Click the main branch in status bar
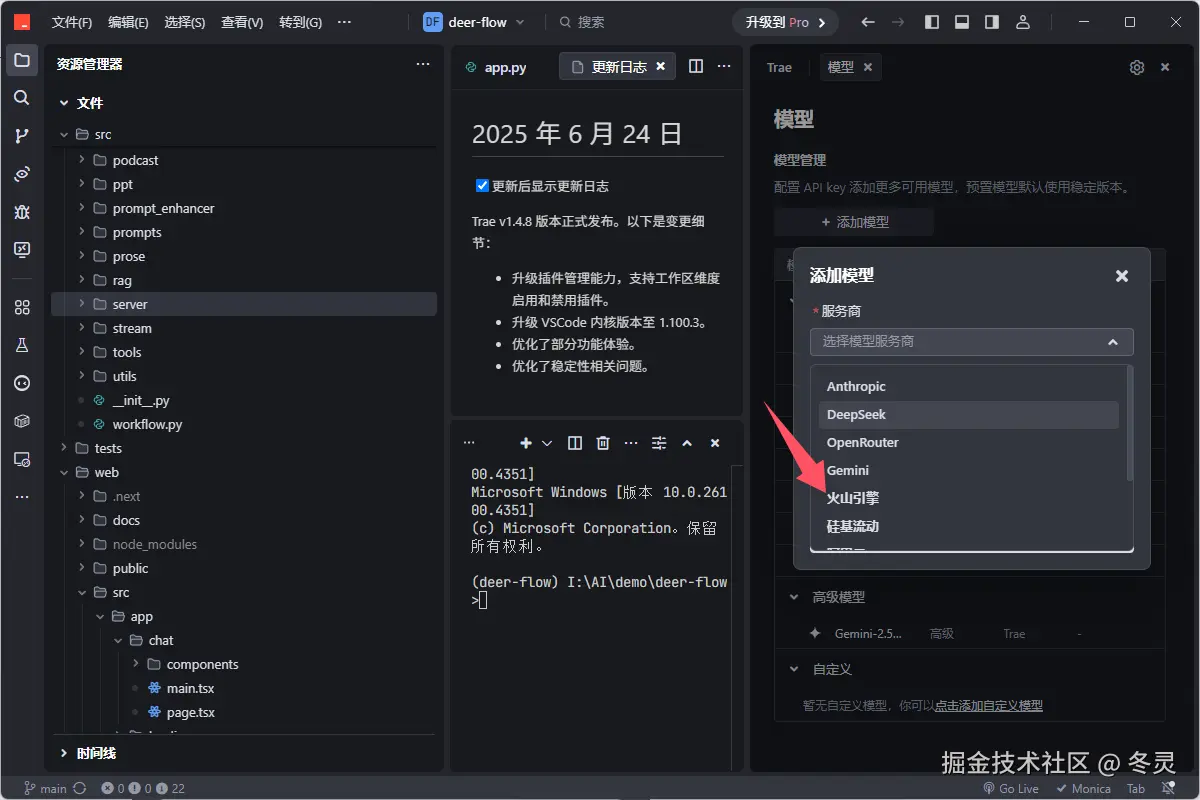Viewport: 1200px width, 800px height. [x=45, y=788]
